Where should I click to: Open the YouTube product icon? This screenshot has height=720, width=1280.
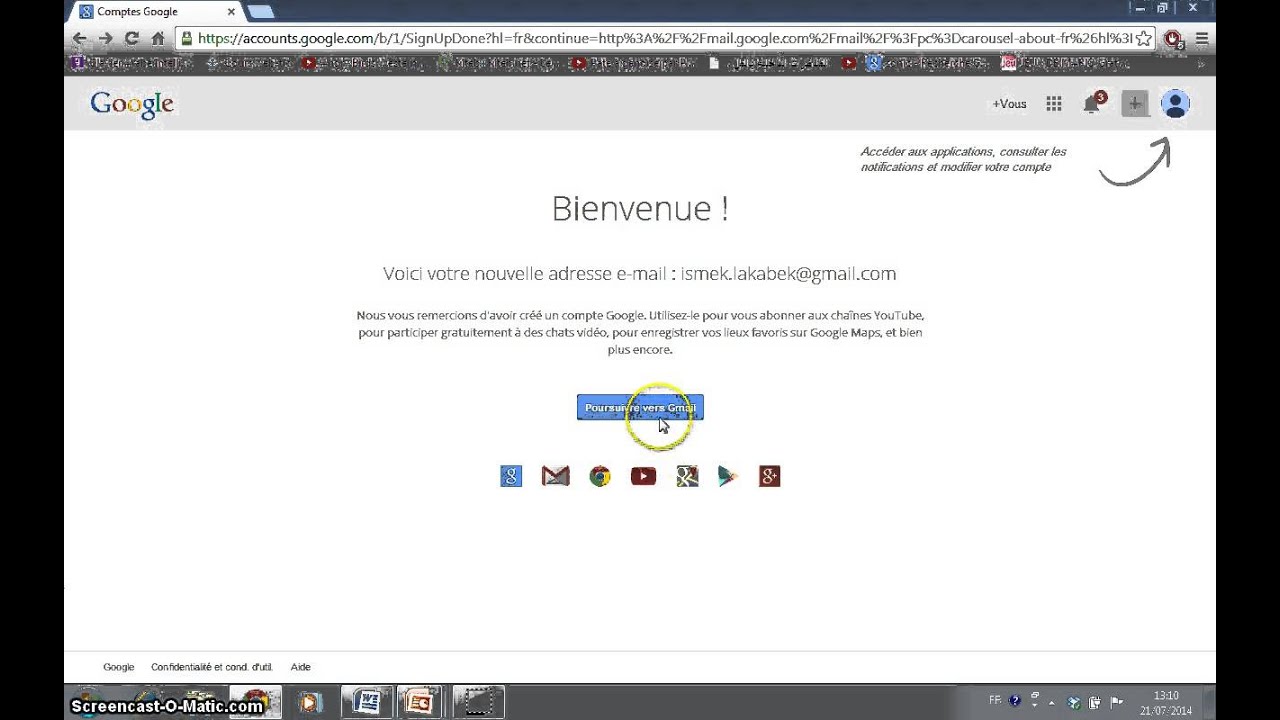tap(643, 476)
